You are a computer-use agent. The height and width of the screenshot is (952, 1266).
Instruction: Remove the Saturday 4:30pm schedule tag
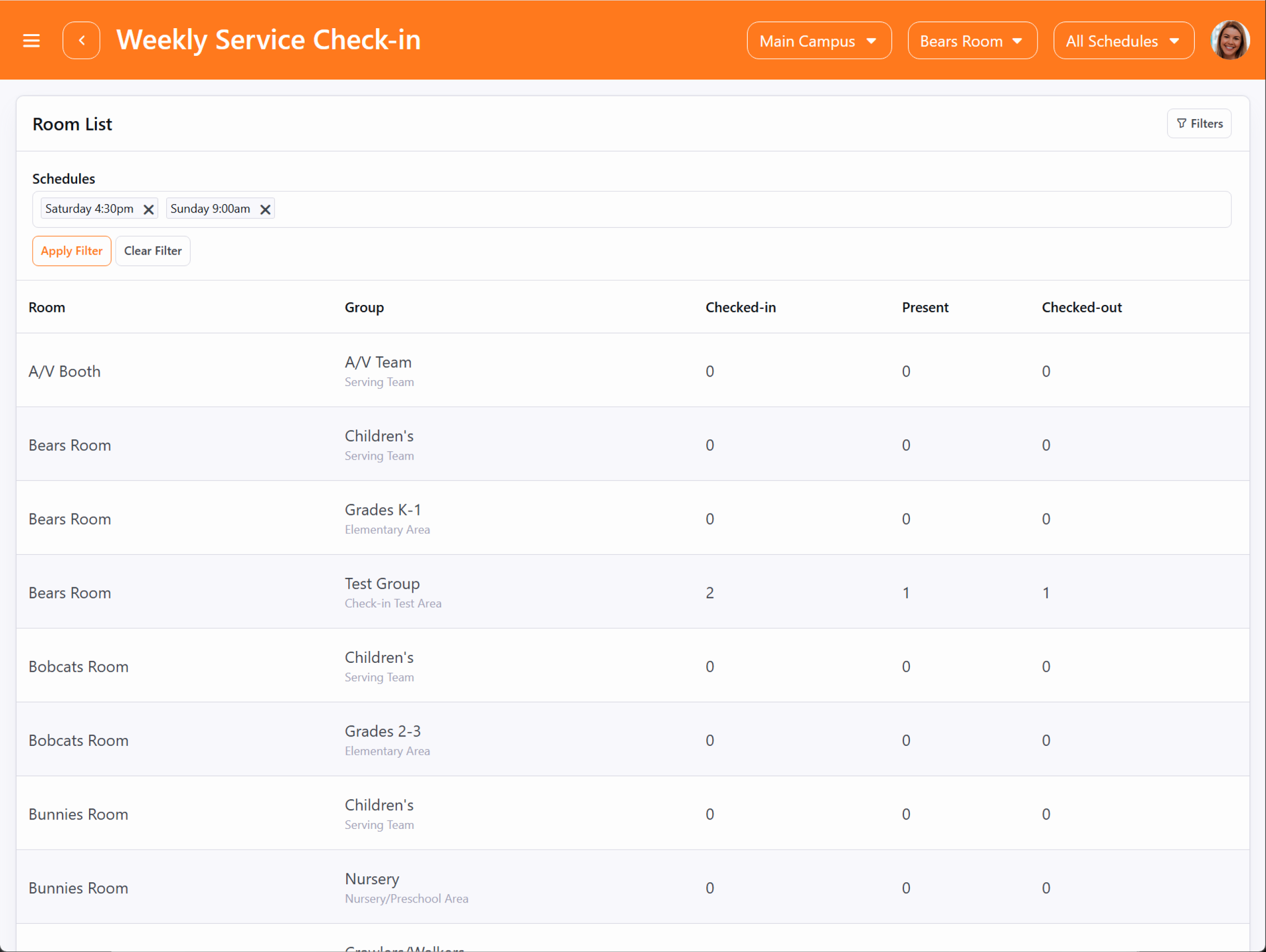point(149,210)
